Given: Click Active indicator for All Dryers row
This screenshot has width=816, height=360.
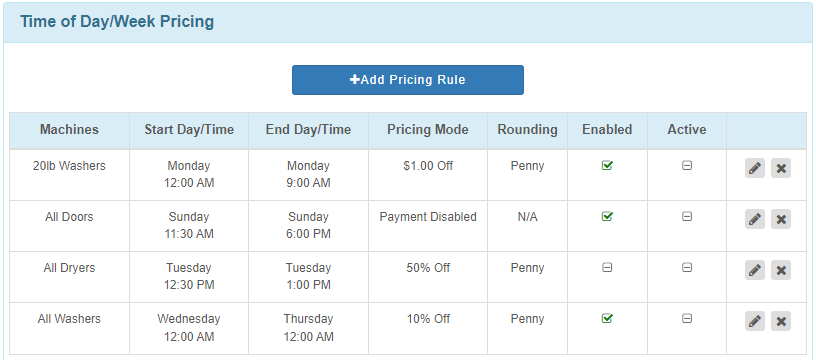Looking at the screenshot, I should coord(687,267).
